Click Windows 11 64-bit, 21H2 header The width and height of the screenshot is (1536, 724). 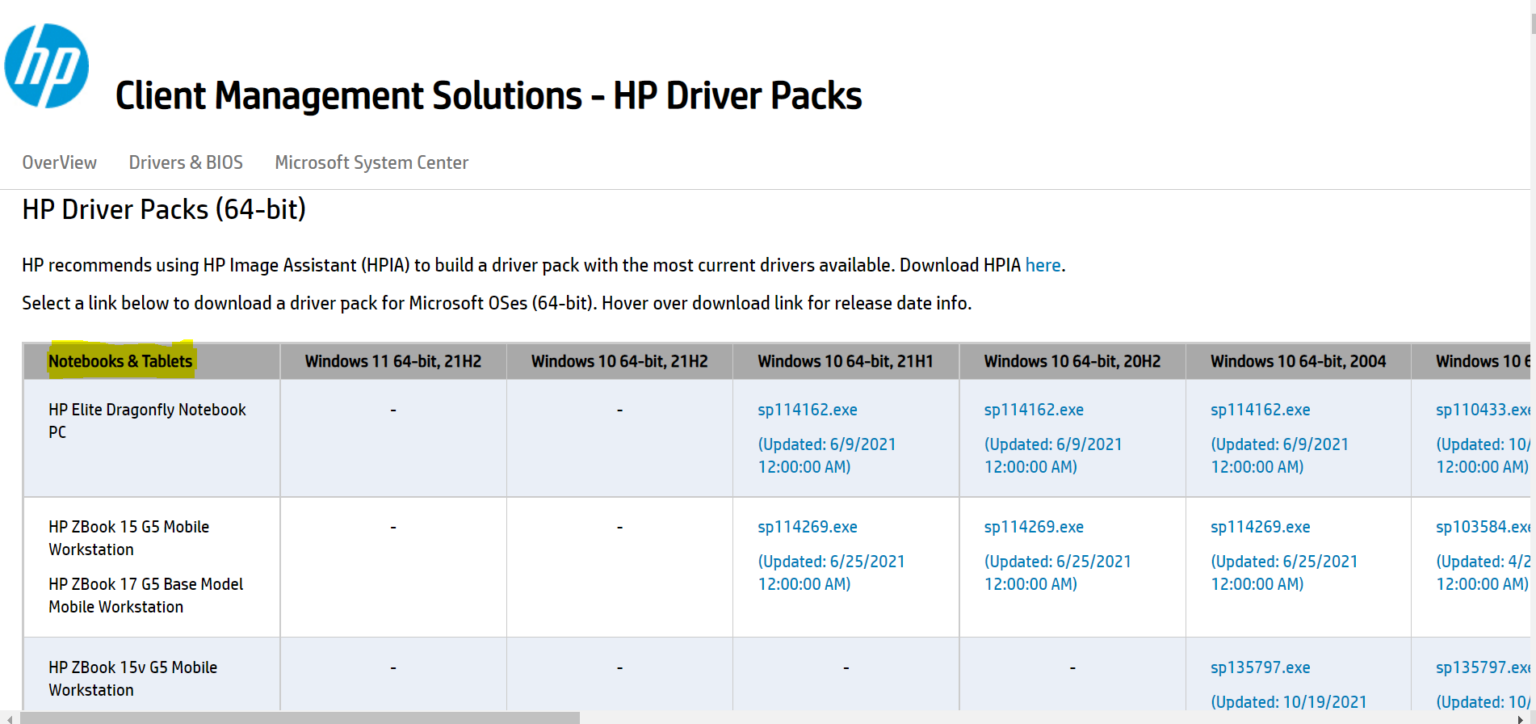[x=393, y=361]
